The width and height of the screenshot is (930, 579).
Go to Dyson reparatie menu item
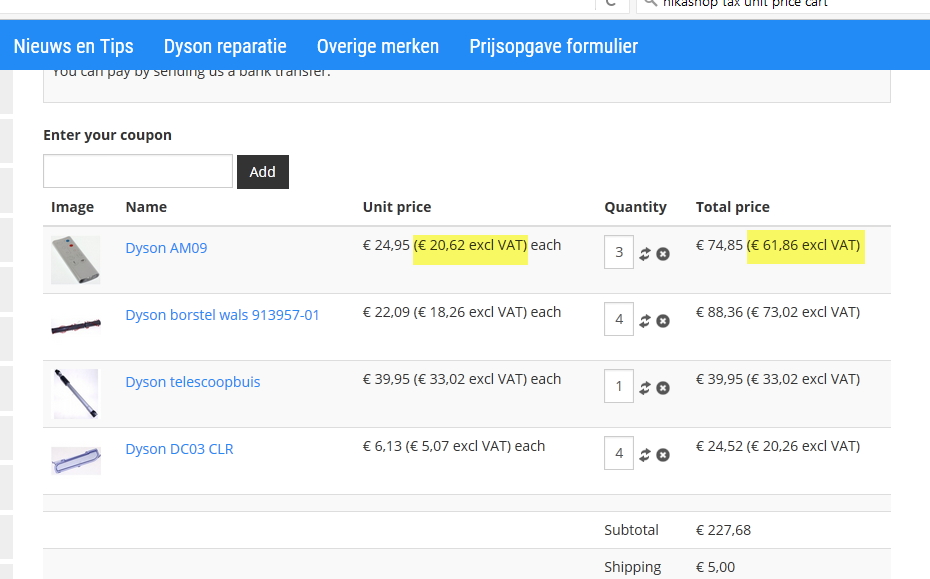225,46
